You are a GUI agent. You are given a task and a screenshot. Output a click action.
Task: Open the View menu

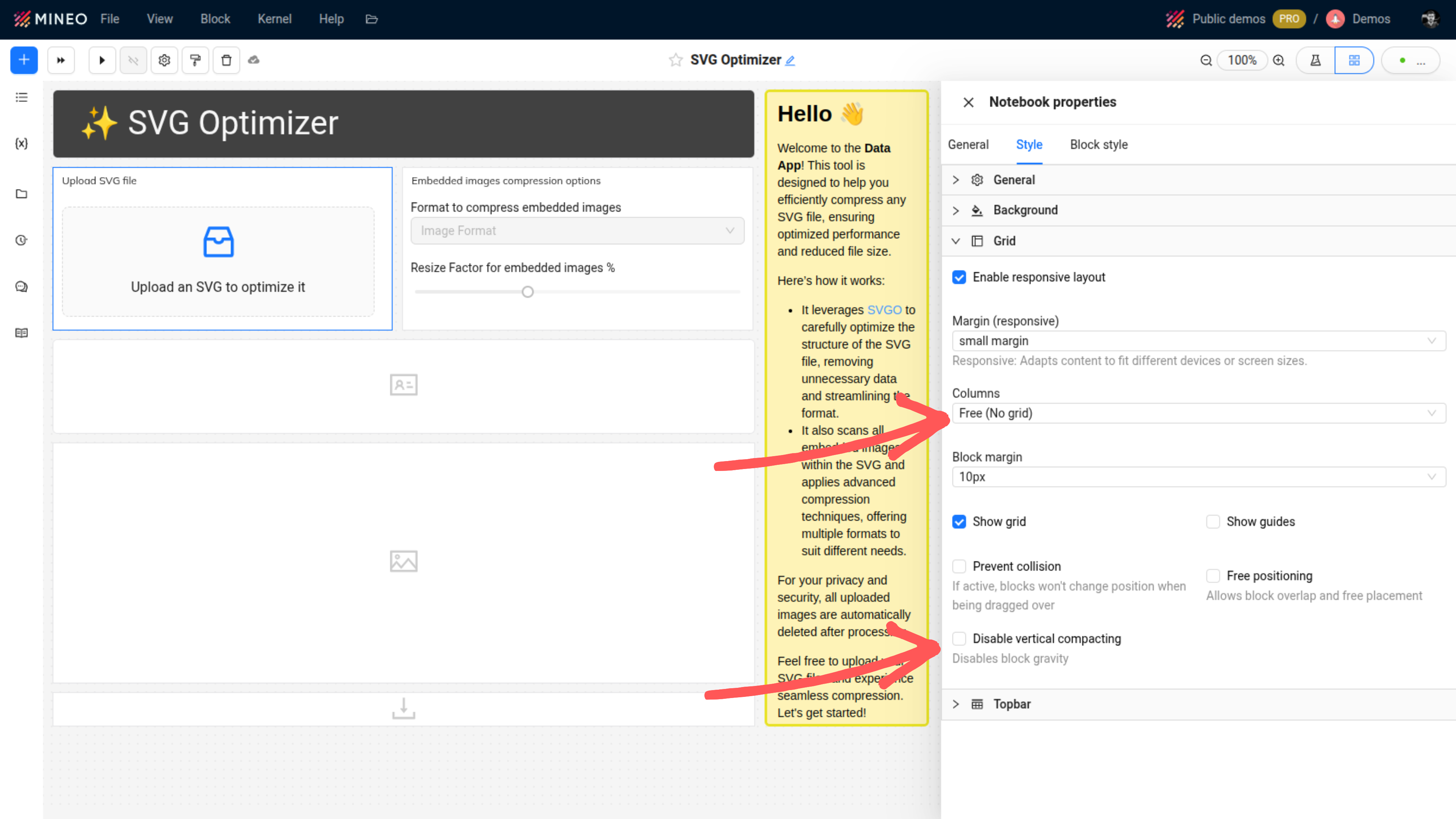point(160,19)
